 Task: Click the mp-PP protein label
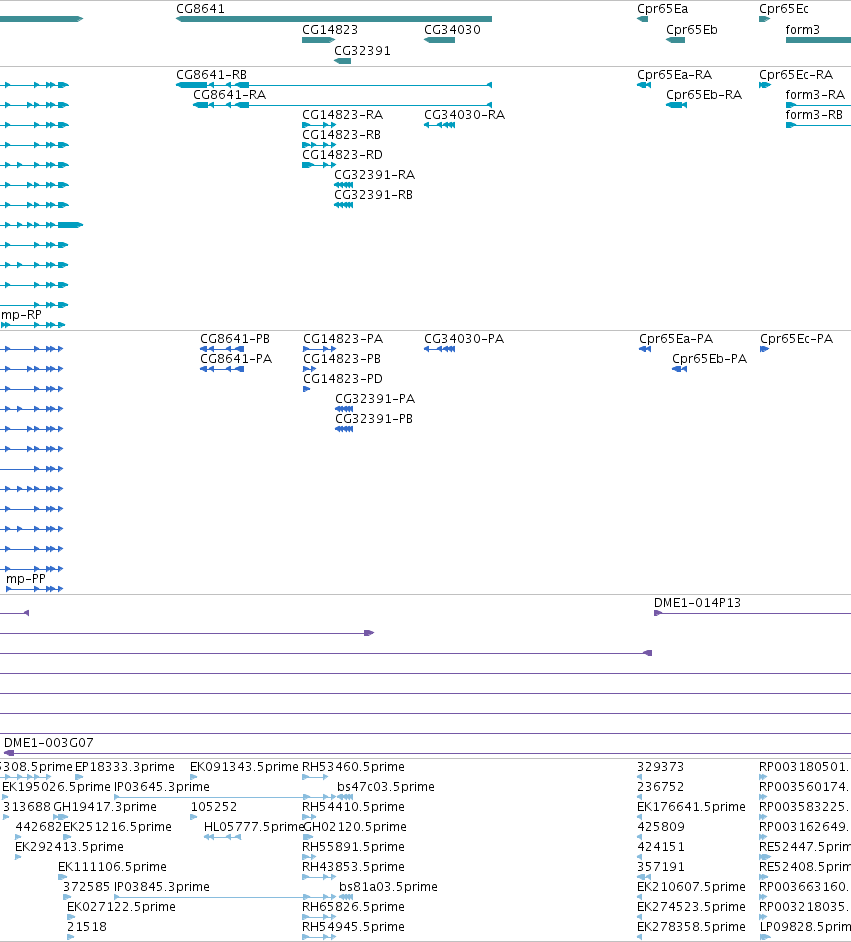(x=26, y=579)
